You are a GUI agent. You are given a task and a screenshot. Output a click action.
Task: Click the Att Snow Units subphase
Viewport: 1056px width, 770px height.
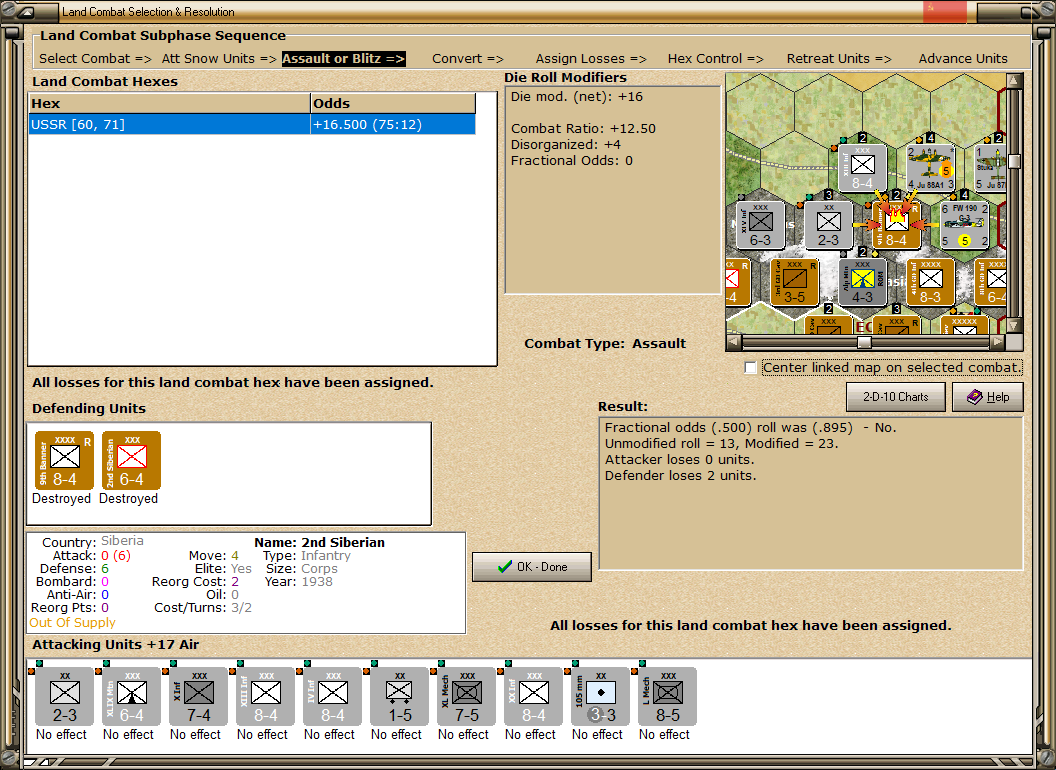pos(219,59)
